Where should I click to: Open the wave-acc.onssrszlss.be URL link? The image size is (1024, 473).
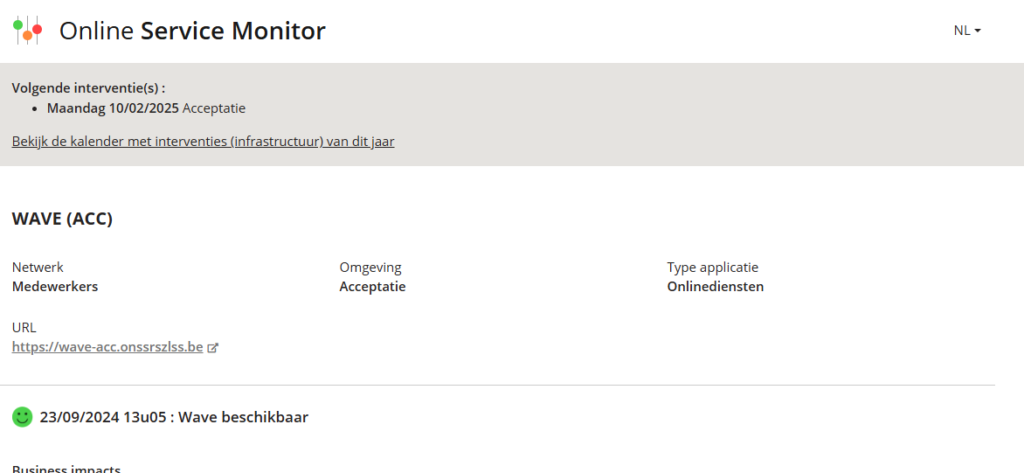click(107, 347)
